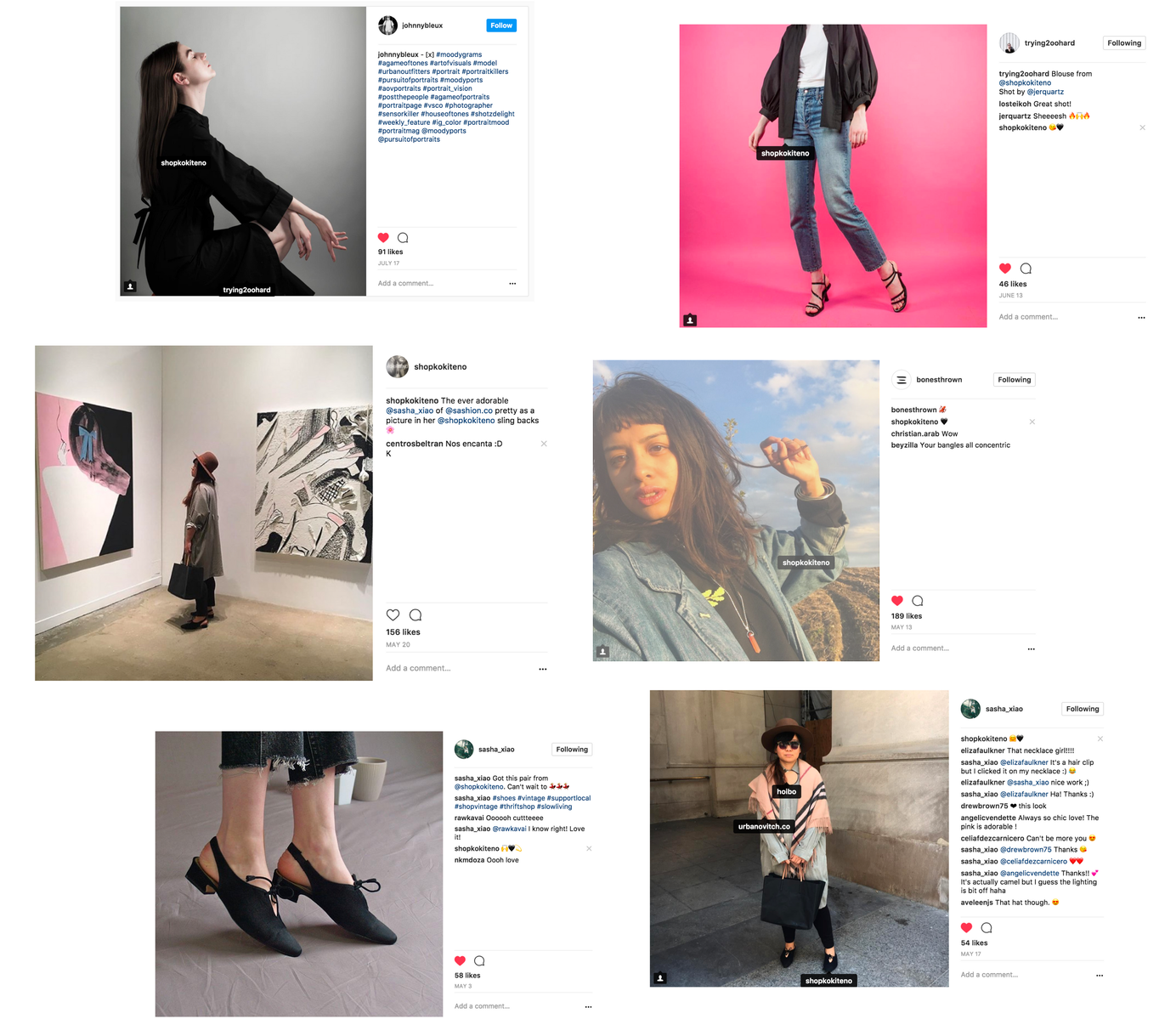Open the #moodygrams hashtag link
The height and width of the screenshot is (1019, 1176).
tap(459, 54)
